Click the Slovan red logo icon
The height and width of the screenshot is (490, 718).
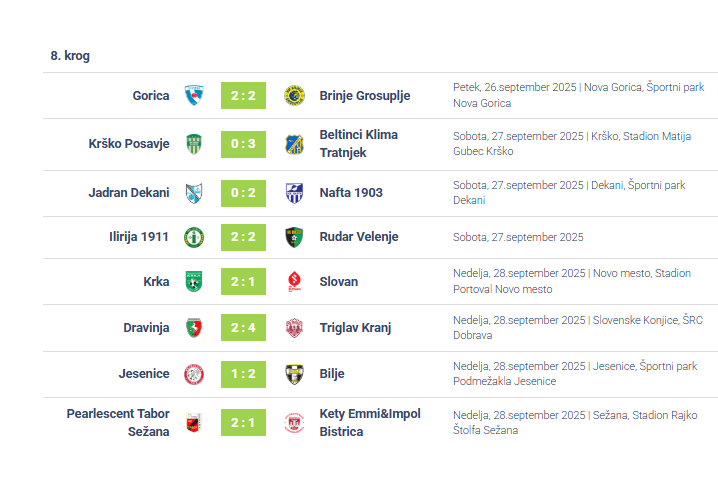pyautogui.click(x=294, y=282)
